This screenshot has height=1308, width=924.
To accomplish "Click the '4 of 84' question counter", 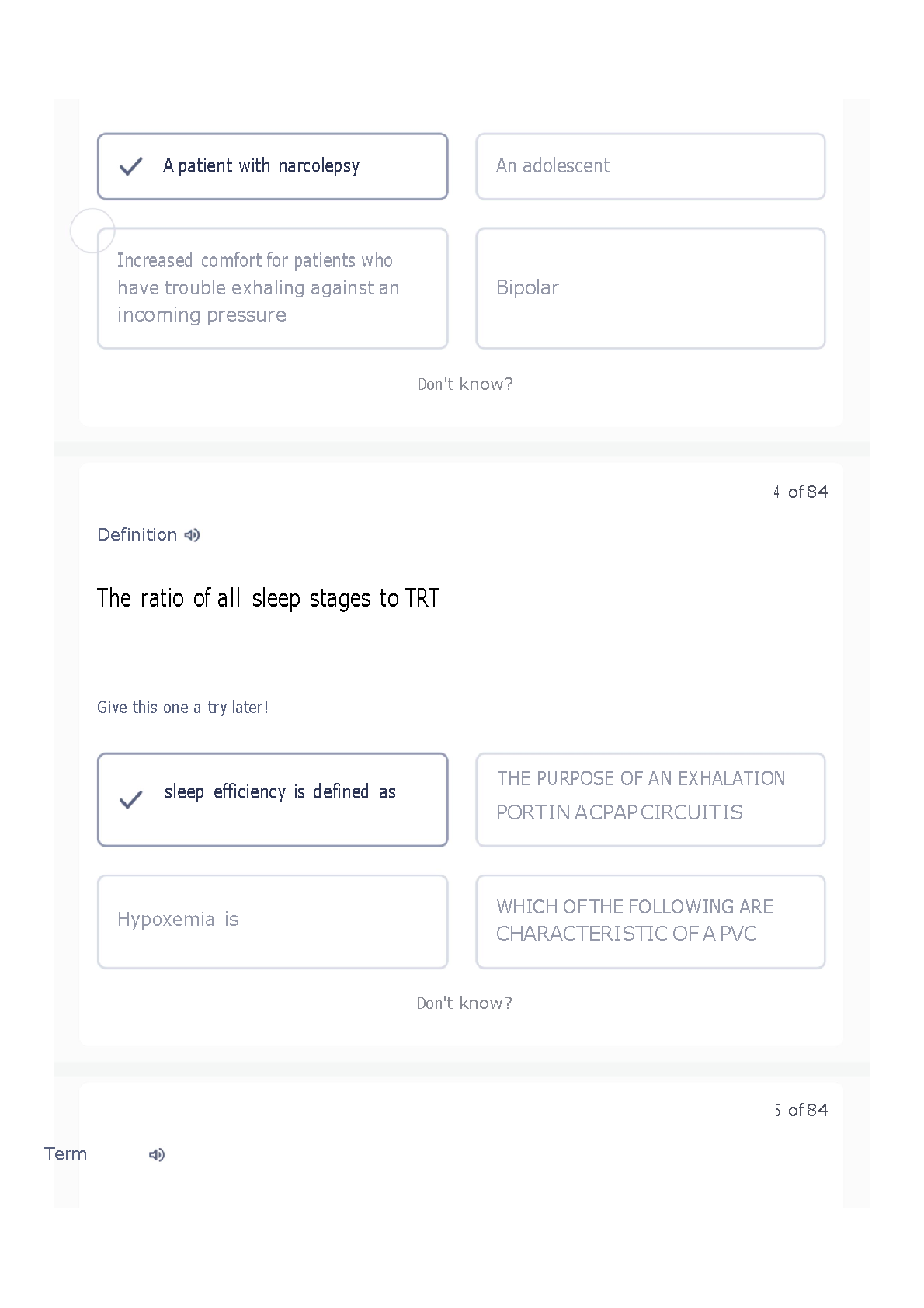I will click(801, 492).
